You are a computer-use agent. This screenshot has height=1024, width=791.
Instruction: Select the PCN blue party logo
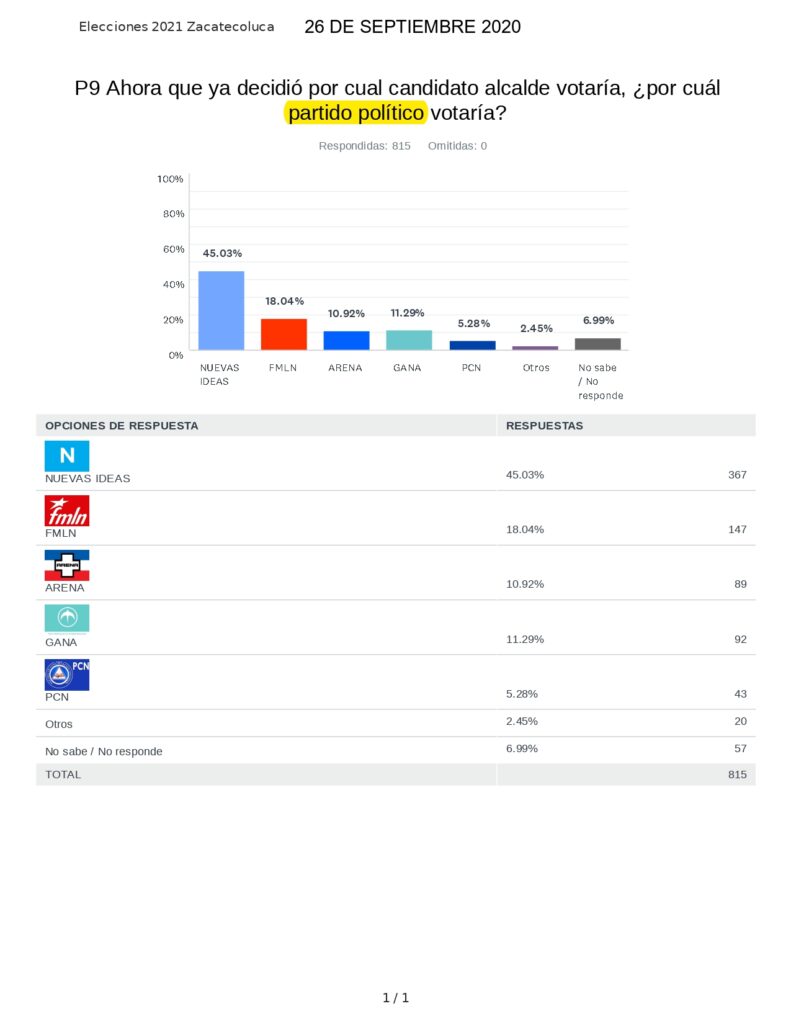pos(67,675)
